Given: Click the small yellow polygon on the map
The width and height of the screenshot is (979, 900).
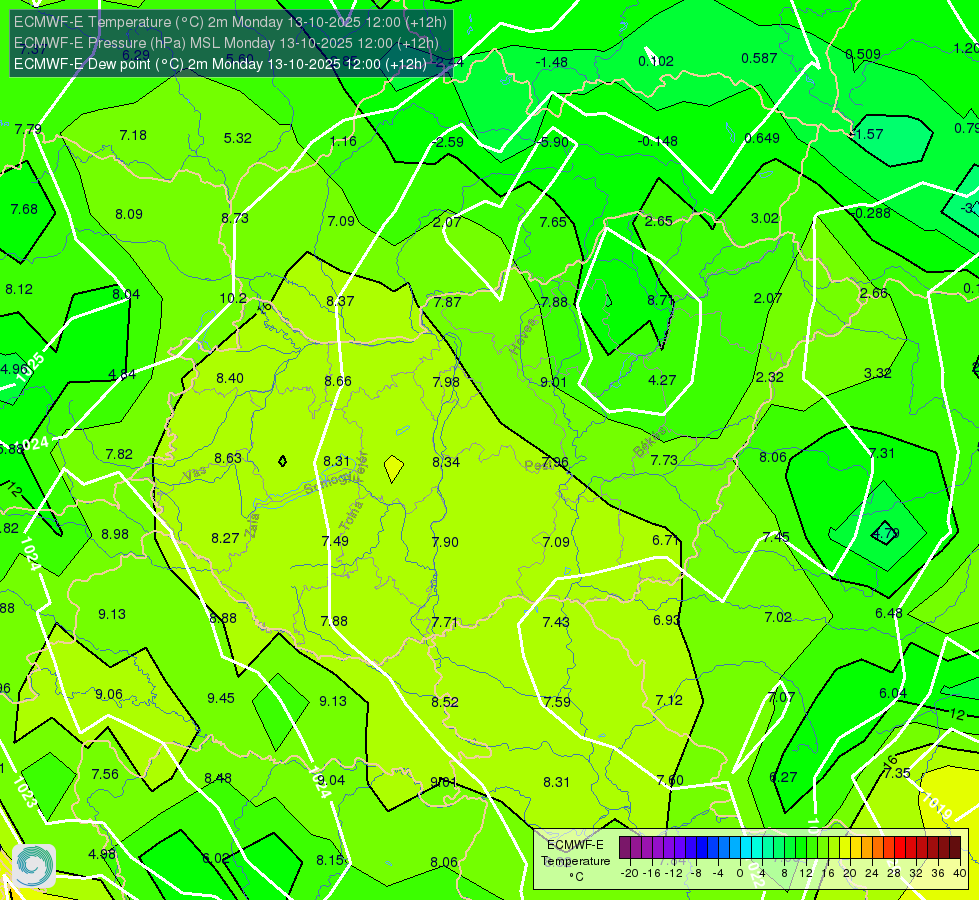Looking at the screenshot, I should (x=393, y=468).
